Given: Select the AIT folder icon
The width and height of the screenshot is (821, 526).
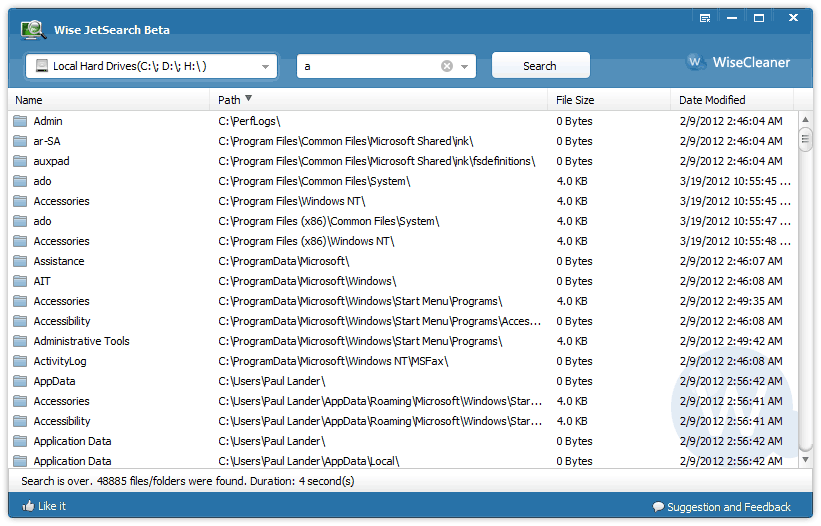Looking at the screenshot, I should [x=20, y=281].
